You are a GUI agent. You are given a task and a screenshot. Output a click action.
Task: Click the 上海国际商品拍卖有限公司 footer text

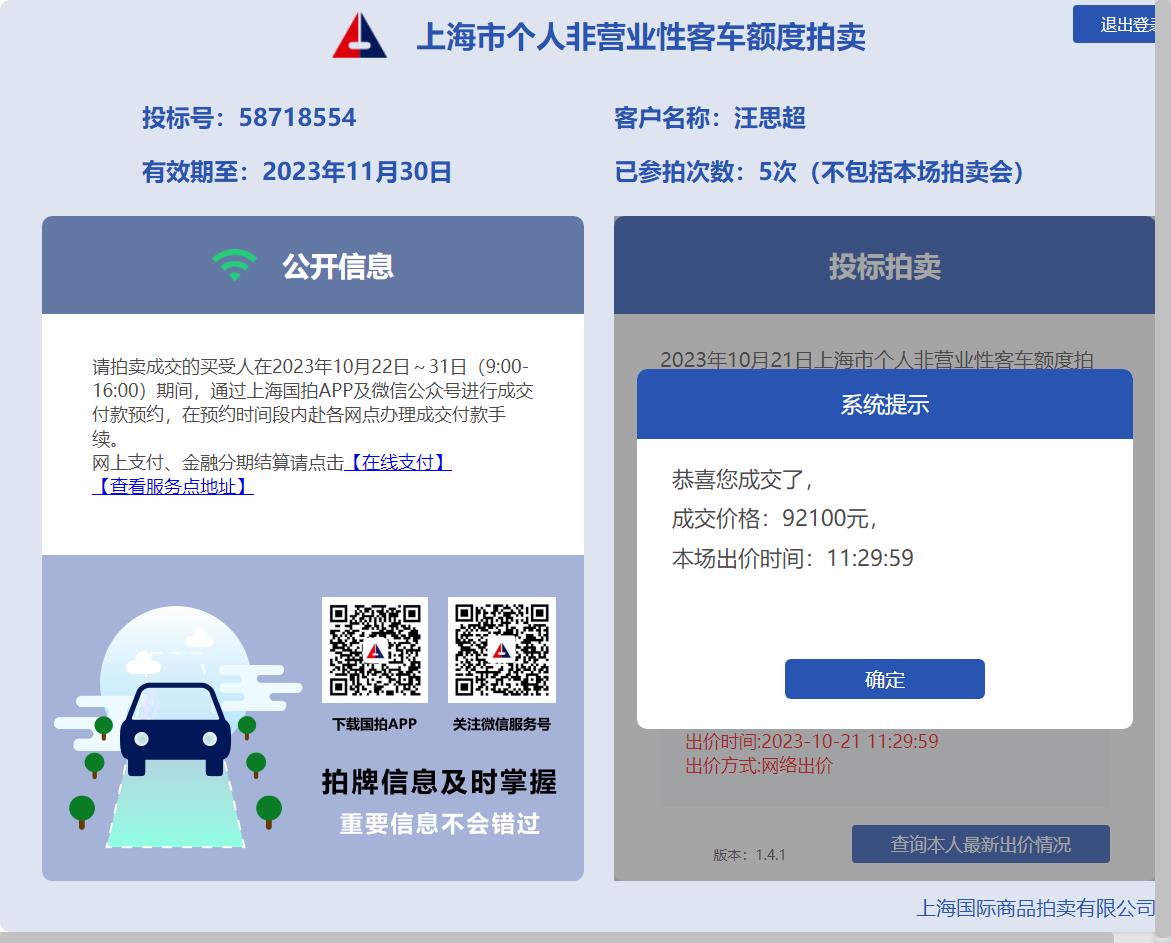pyautogui.click(x=1035, y=908)
